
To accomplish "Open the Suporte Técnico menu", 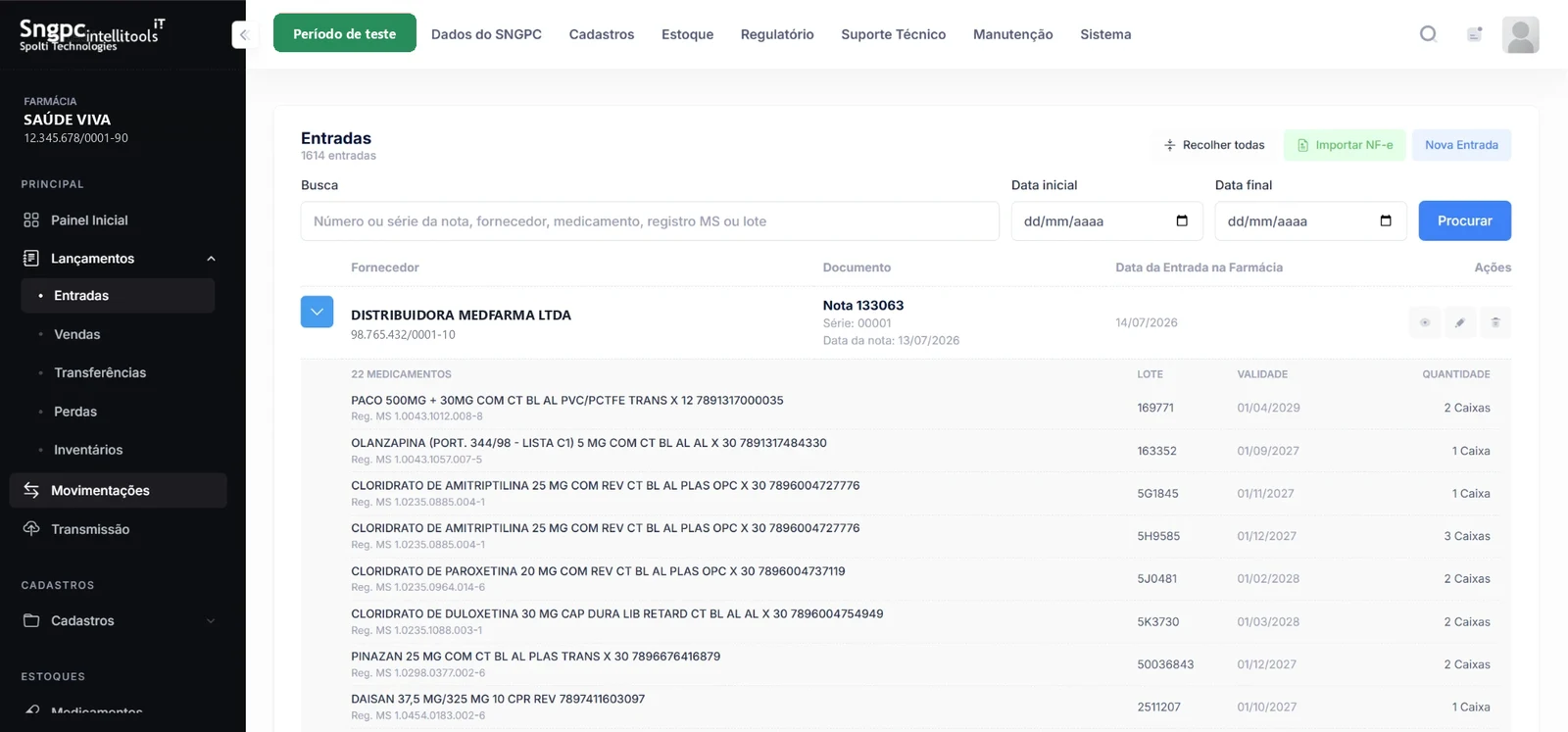I will [893, 34].
